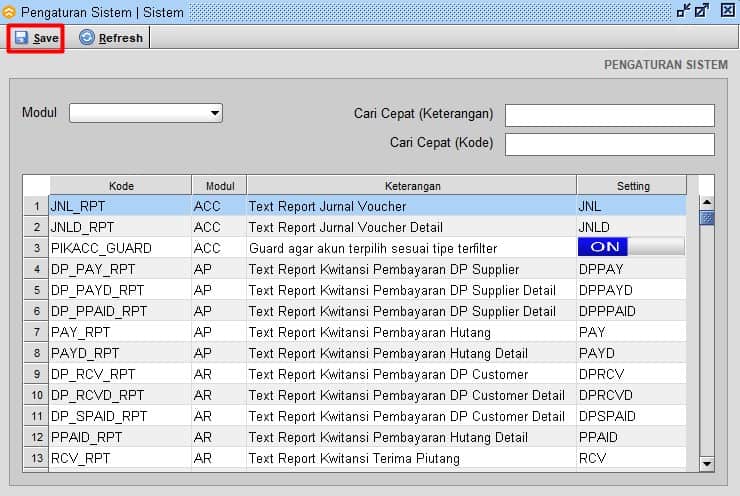Focus the Cari Cepat (Keterangan) field
Viewport: 740px width, 496px height.
[x=609, y=115]
